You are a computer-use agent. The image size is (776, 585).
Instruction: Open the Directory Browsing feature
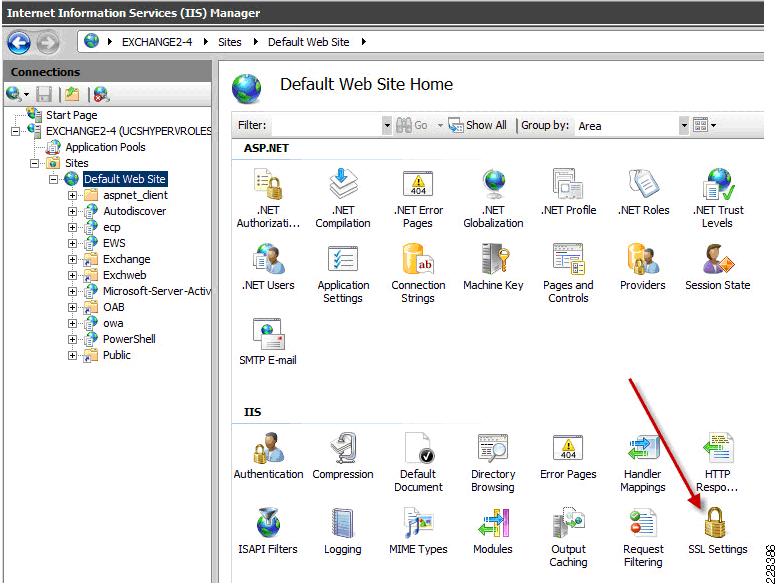click(493, 462)
